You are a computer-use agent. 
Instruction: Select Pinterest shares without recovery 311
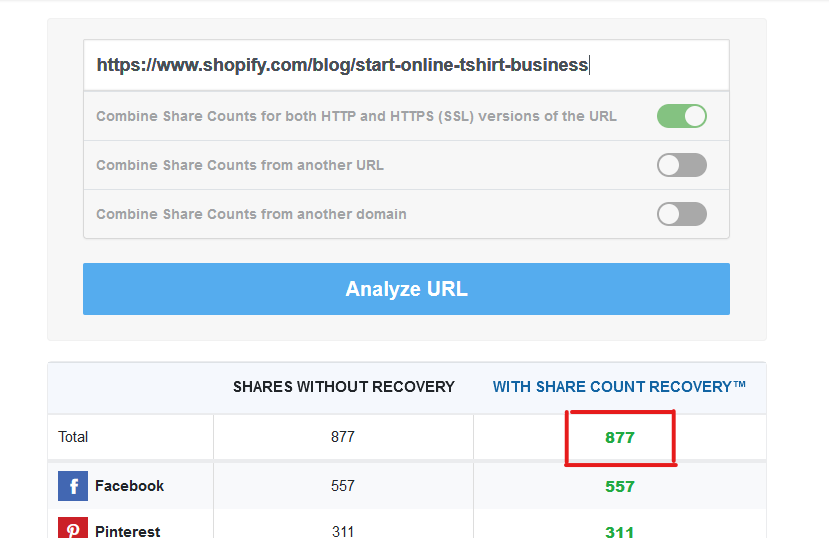[343, 531]
